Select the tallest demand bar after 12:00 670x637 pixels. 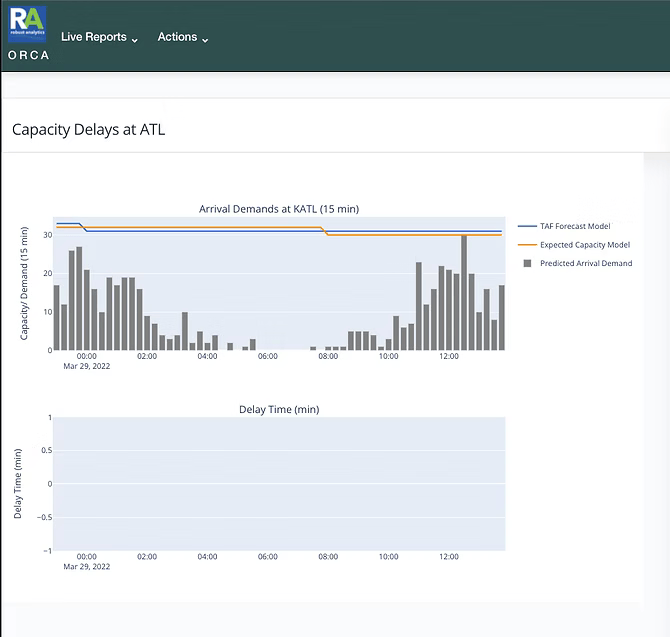point(464,292)
